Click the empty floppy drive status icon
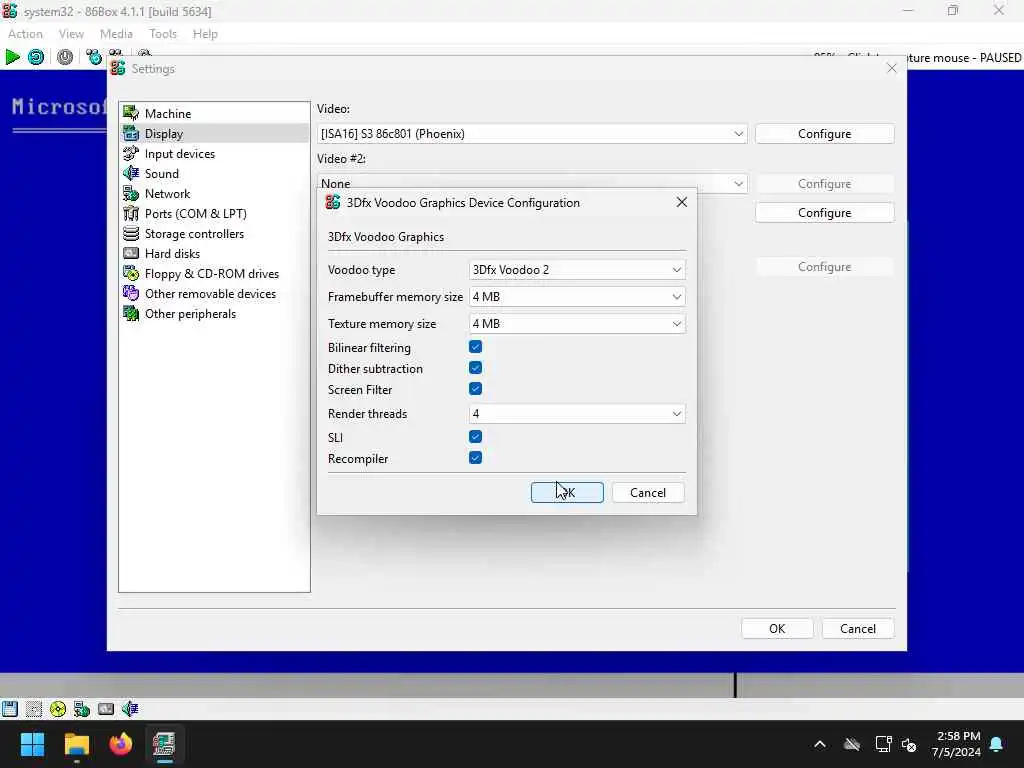1024x768 pixels. [34, 709]
